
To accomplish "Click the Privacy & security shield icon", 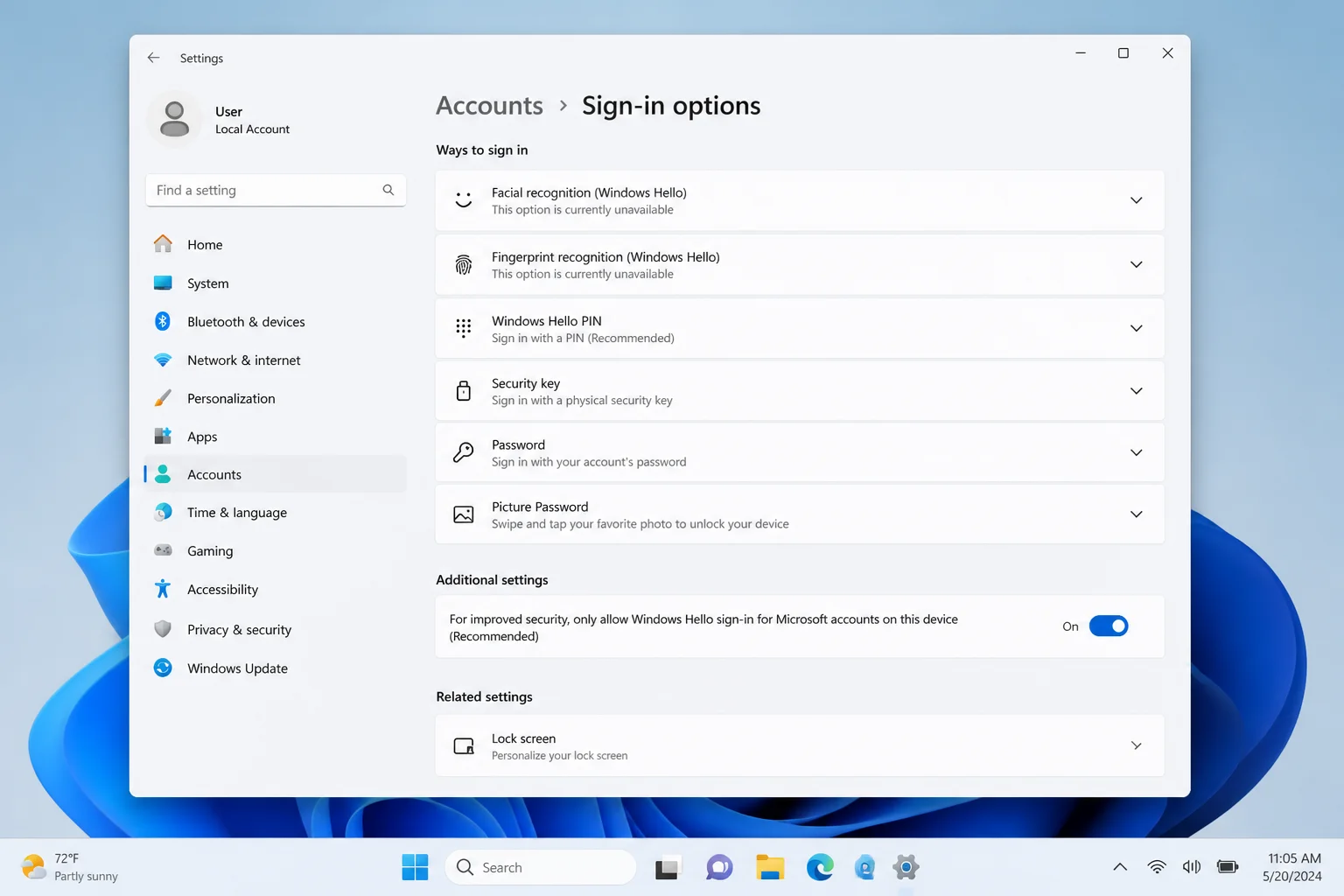I will pos(163,629).
